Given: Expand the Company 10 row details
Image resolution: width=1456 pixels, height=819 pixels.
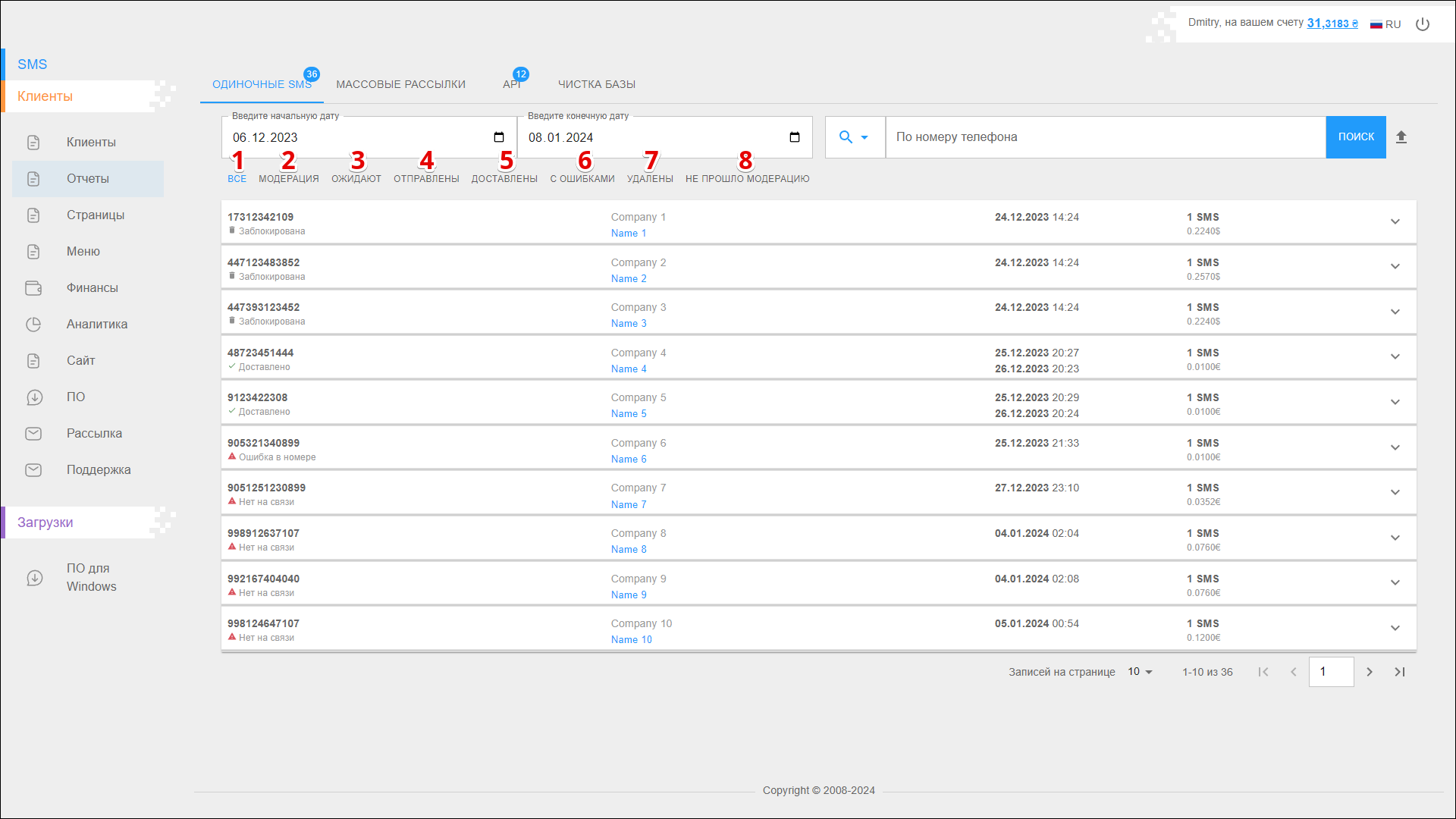Looking at the screenshot, I should pyautogui.click(x=1395, y=628).
